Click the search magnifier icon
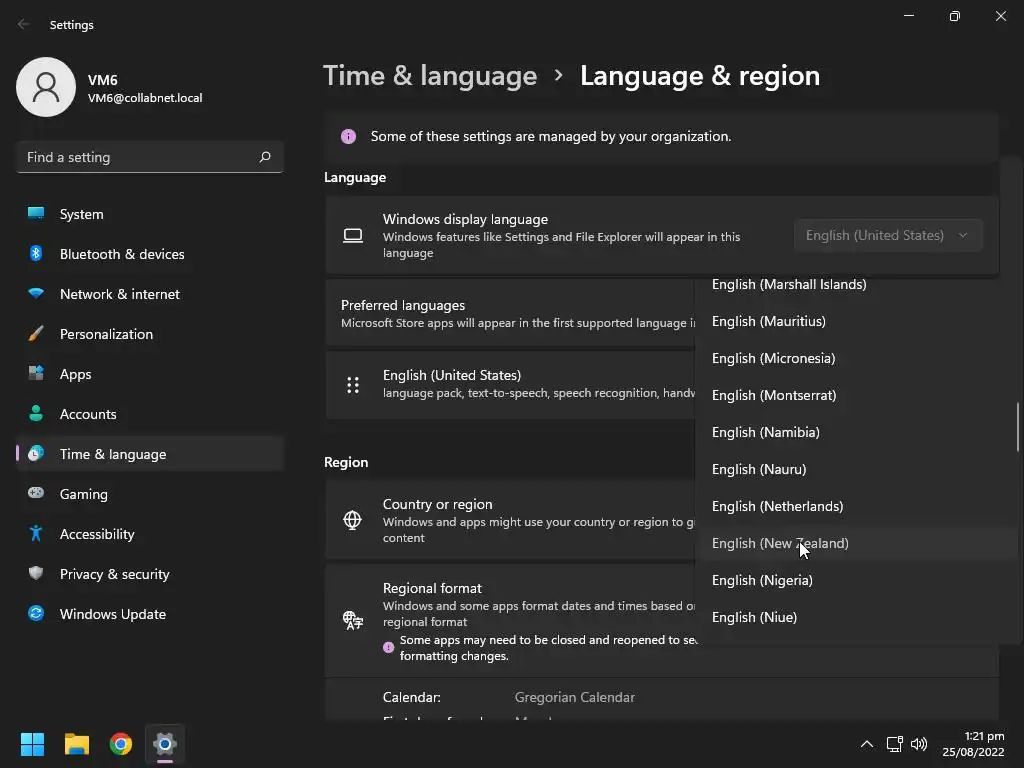The height and width of the screenshot is (768, 1024). pos(264,157)
